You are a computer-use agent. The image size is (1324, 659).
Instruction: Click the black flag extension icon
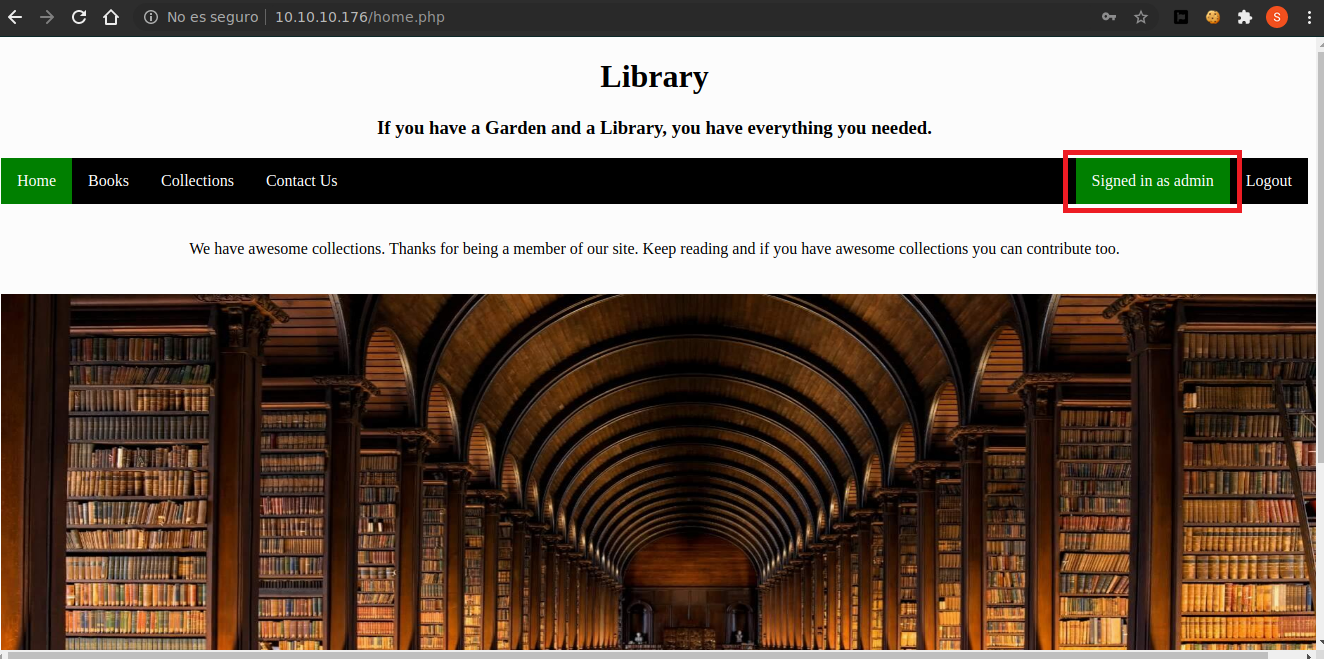[1181, 17]
